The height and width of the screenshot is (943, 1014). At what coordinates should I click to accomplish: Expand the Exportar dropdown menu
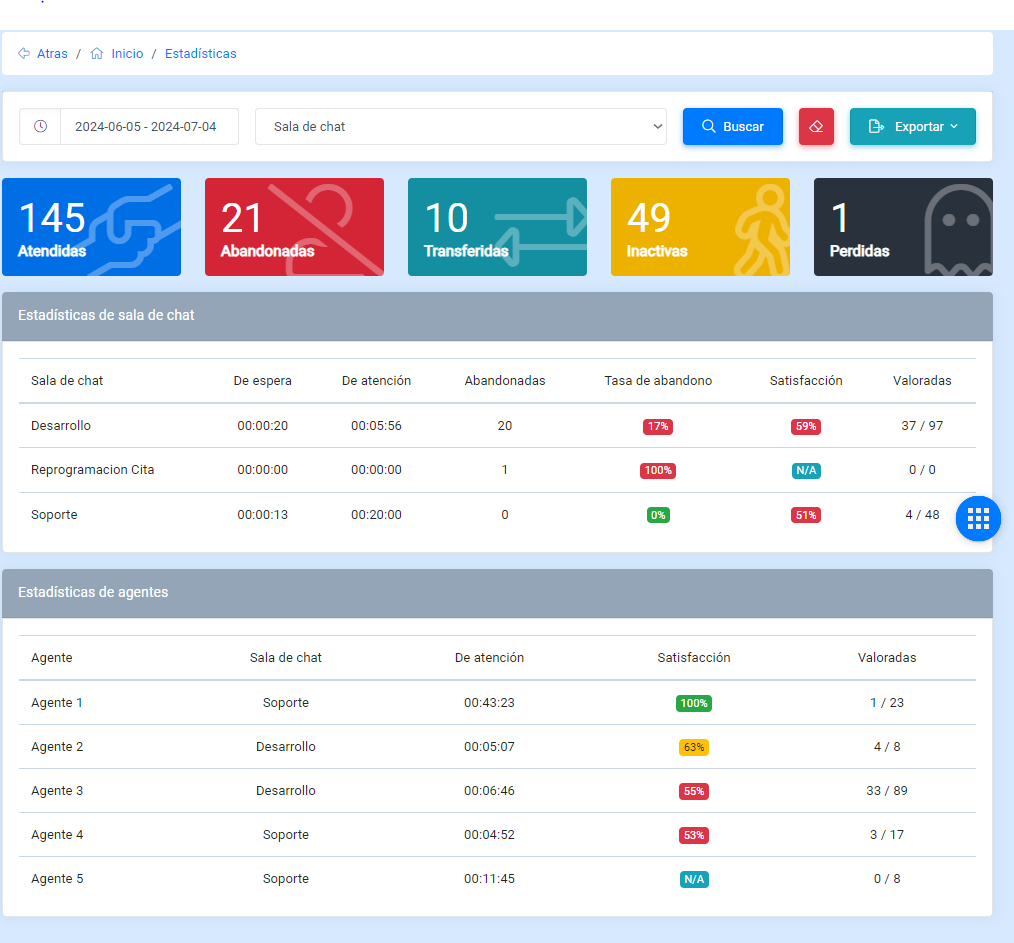[x=912, y=127]
